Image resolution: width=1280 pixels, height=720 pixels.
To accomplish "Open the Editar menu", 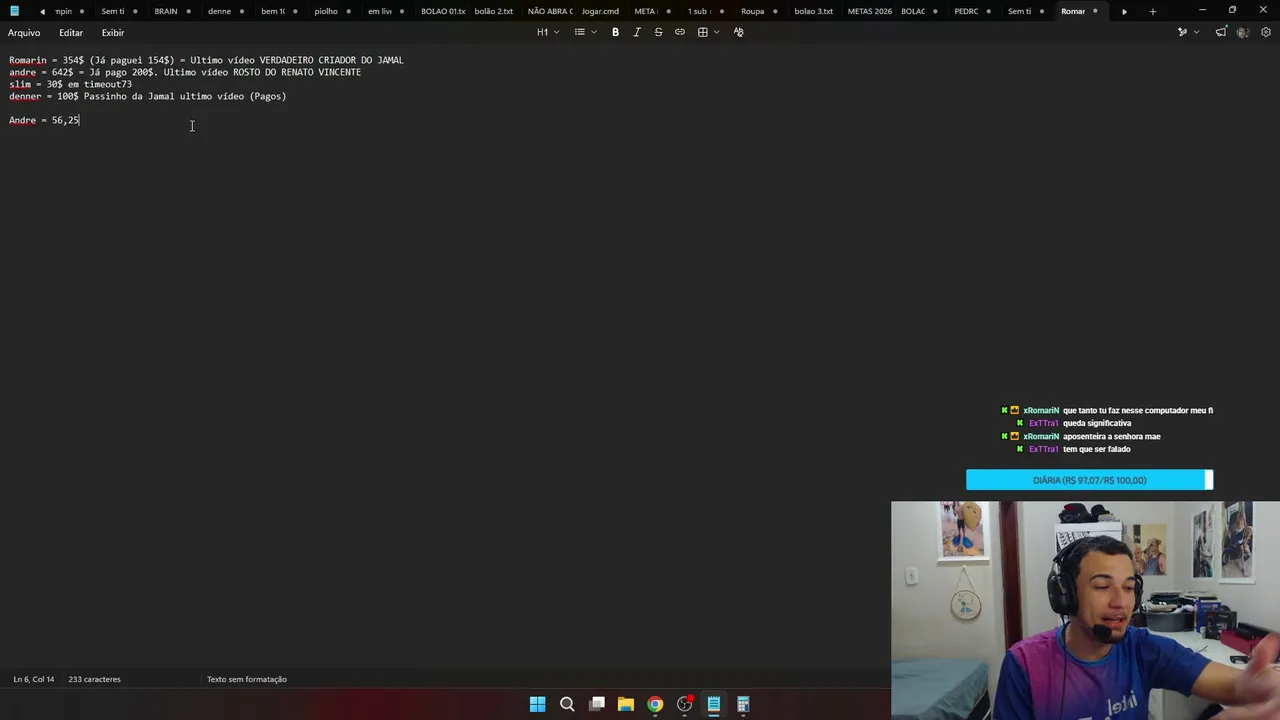I will [71, 33].
